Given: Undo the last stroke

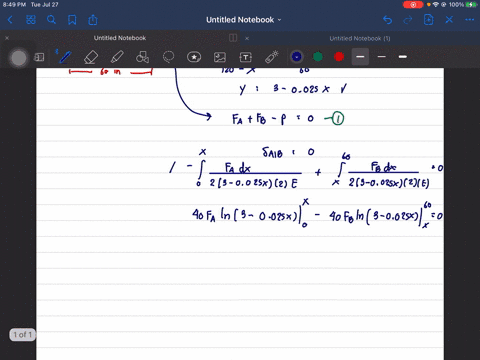Looking at the screenshot, I should 387,20.
